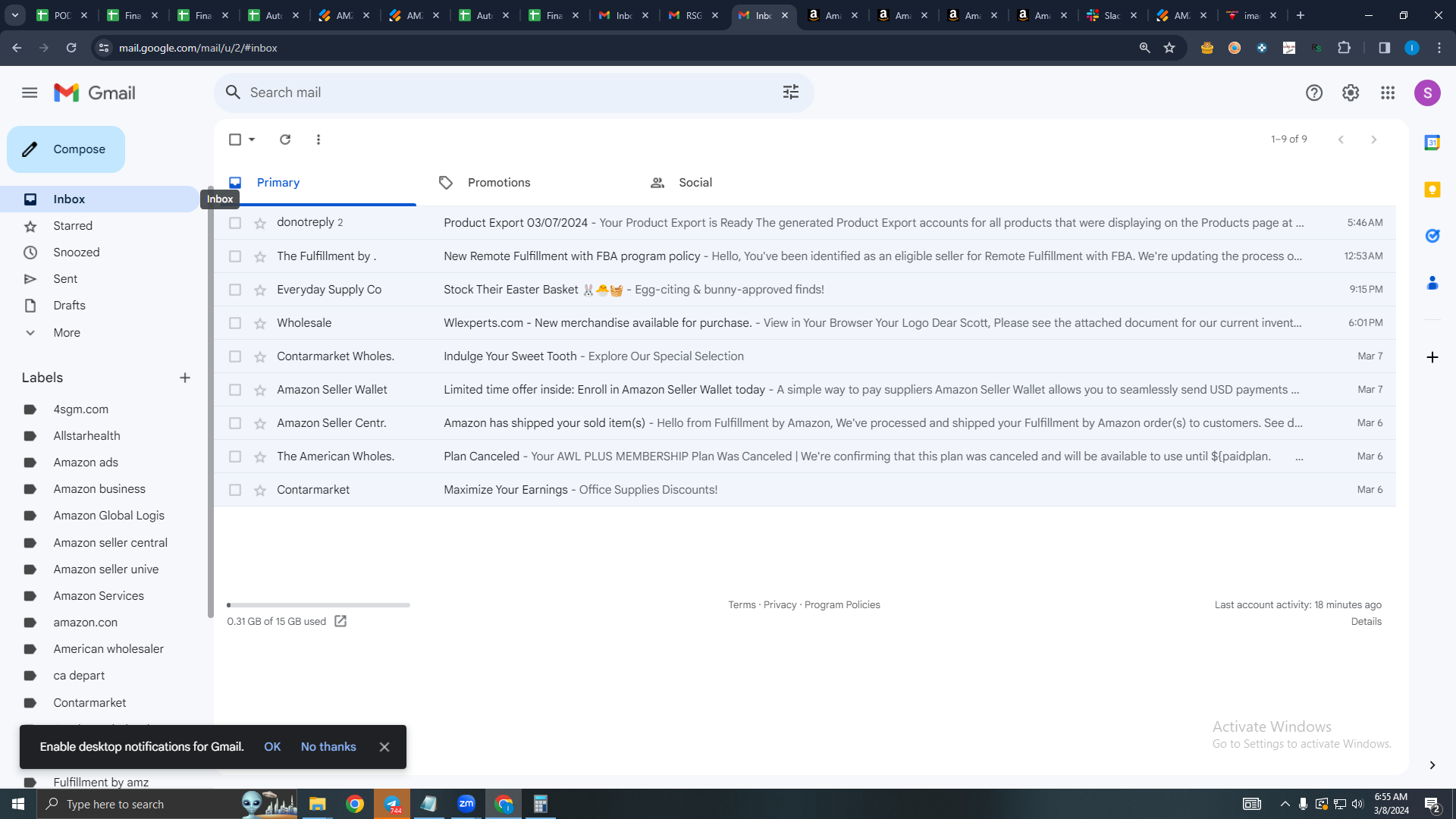
Task: Open the Gmail Support help icon
Action: 1314,93
